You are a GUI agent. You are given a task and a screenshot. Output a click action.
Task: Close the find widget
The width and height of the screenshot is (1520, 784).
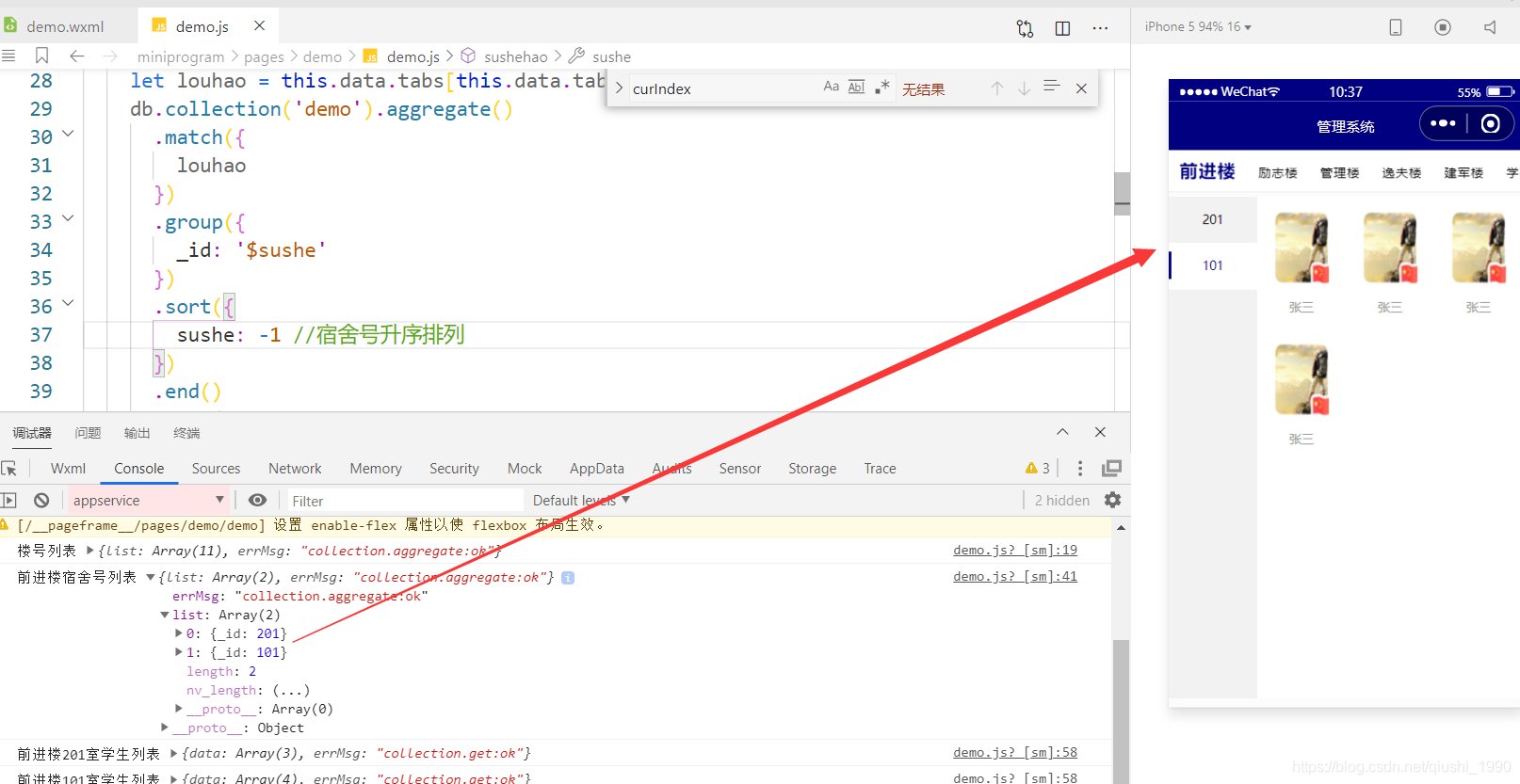[1081, 88]
